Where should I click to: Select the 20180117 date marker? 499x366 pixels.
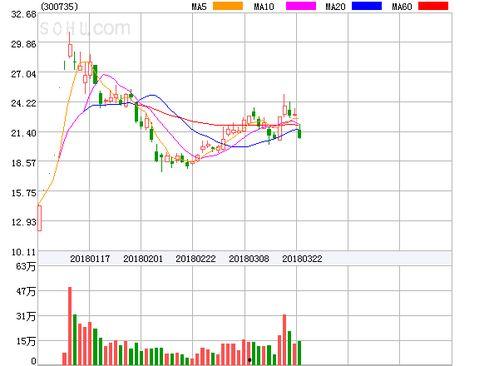[90, 259]
